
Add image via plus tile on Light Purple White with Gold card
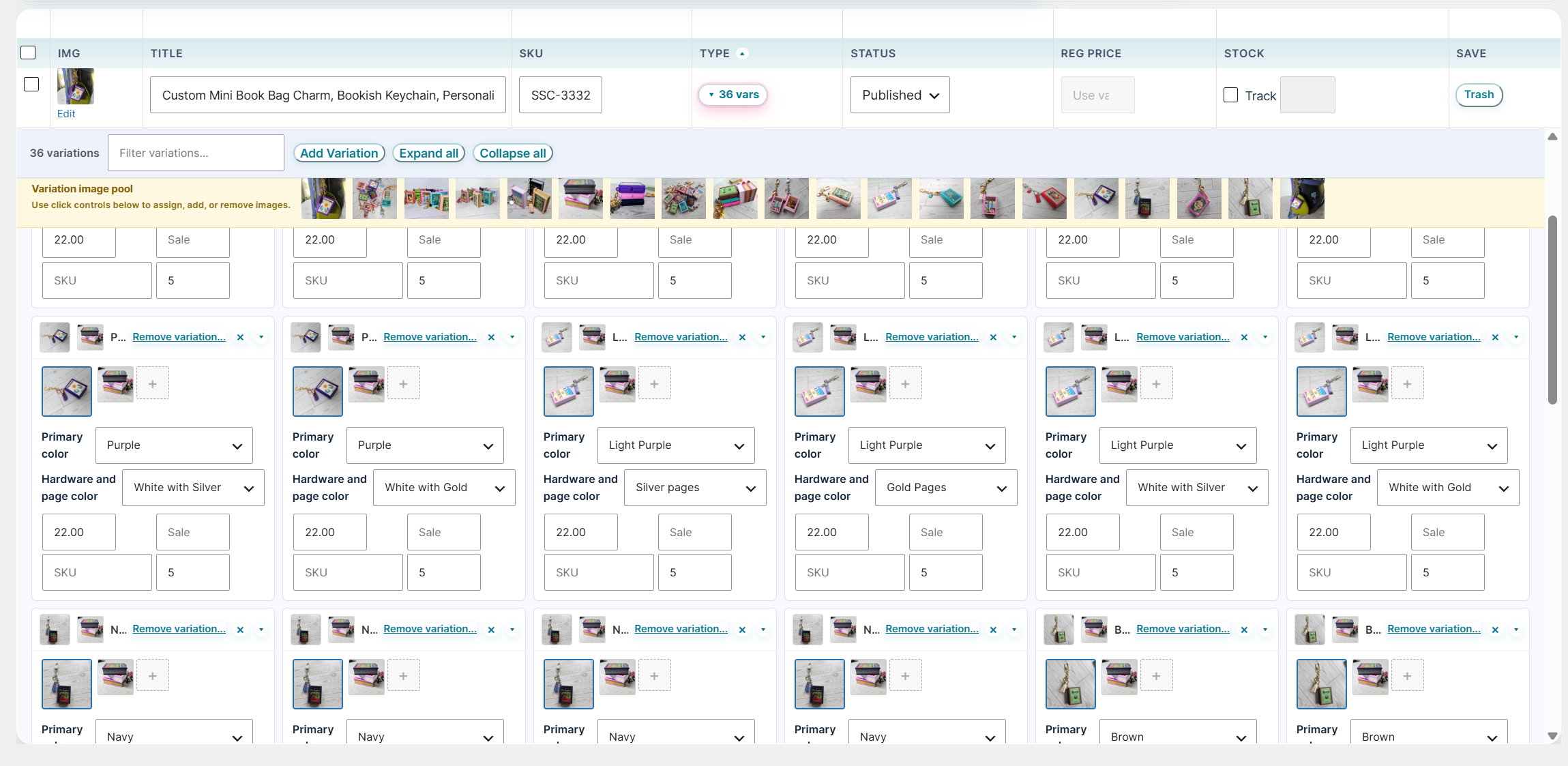point(1408,383)
